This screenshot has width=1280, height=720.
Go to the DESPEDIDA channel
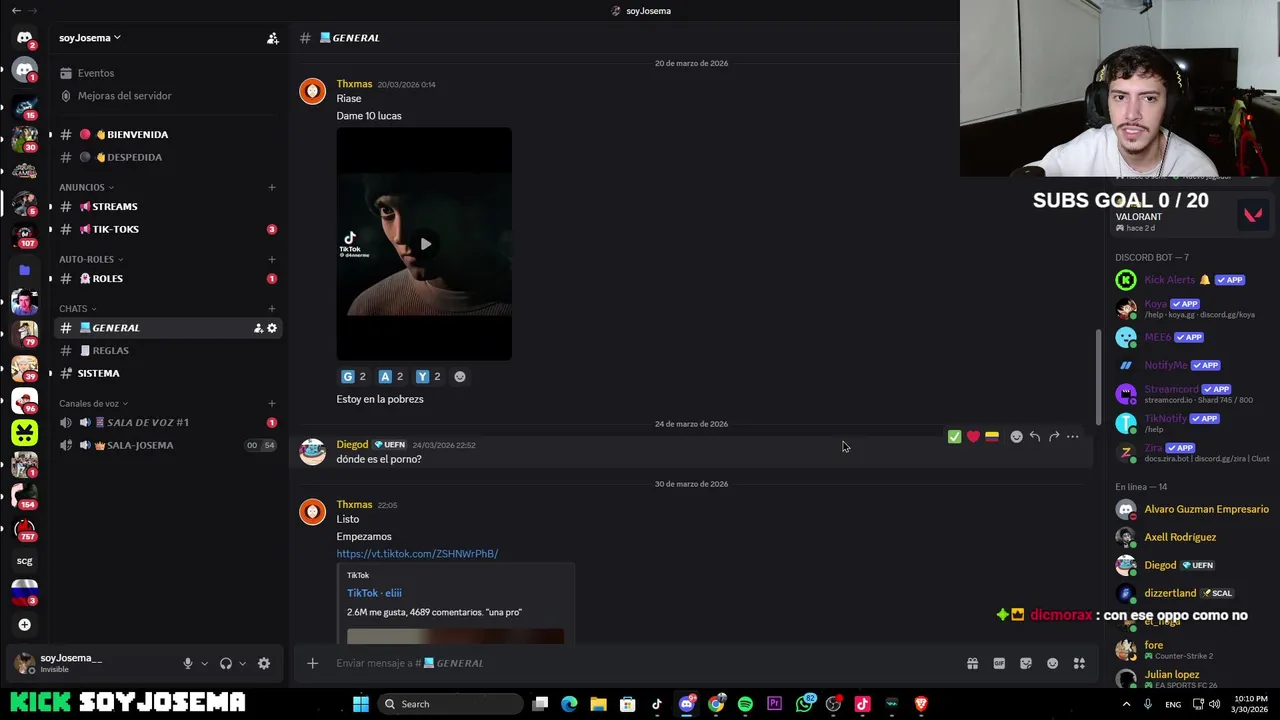click(168, 157)
